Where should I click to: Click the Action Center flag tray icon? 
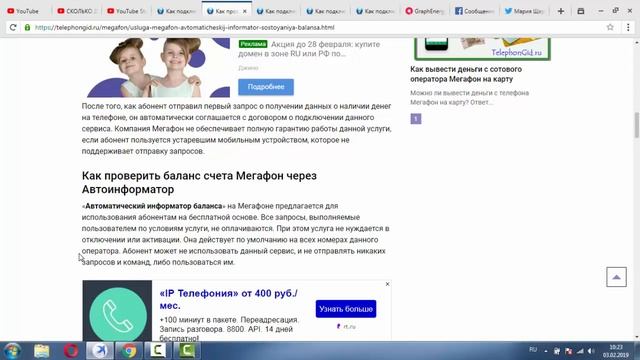click(x=569, y=351)
